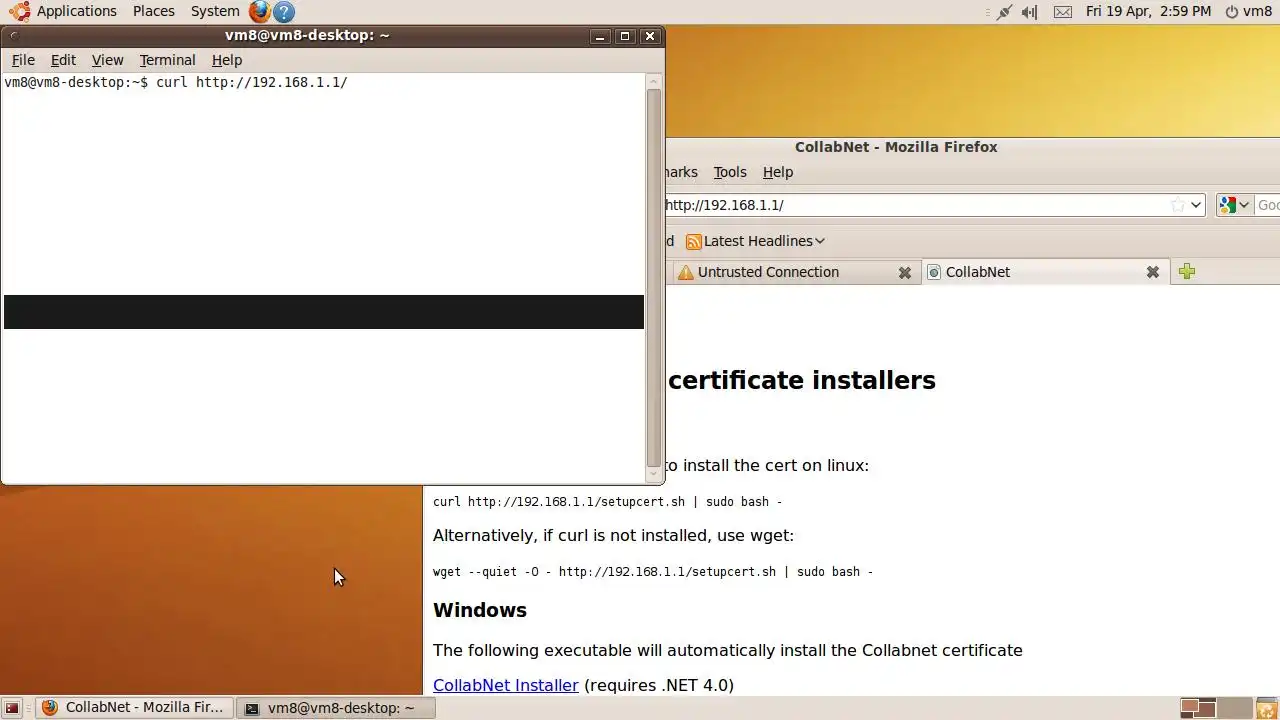Image resolution: width=1280 pixels, height=720 pixels.
Task: Click the certificate installers heading
Action: pos(802,380)
